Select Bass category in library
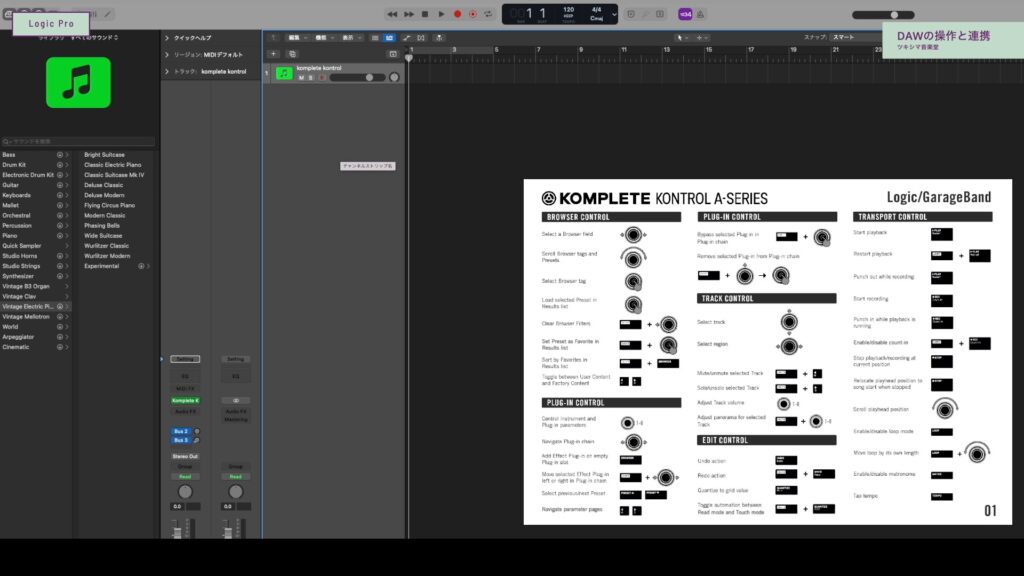Image resolution: width=1024 pixels, height=576 pixels. (8, 155)
